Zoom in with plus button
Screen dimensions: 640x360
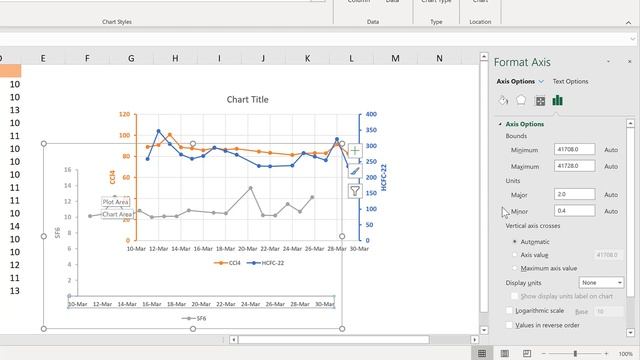pos(607,354)
